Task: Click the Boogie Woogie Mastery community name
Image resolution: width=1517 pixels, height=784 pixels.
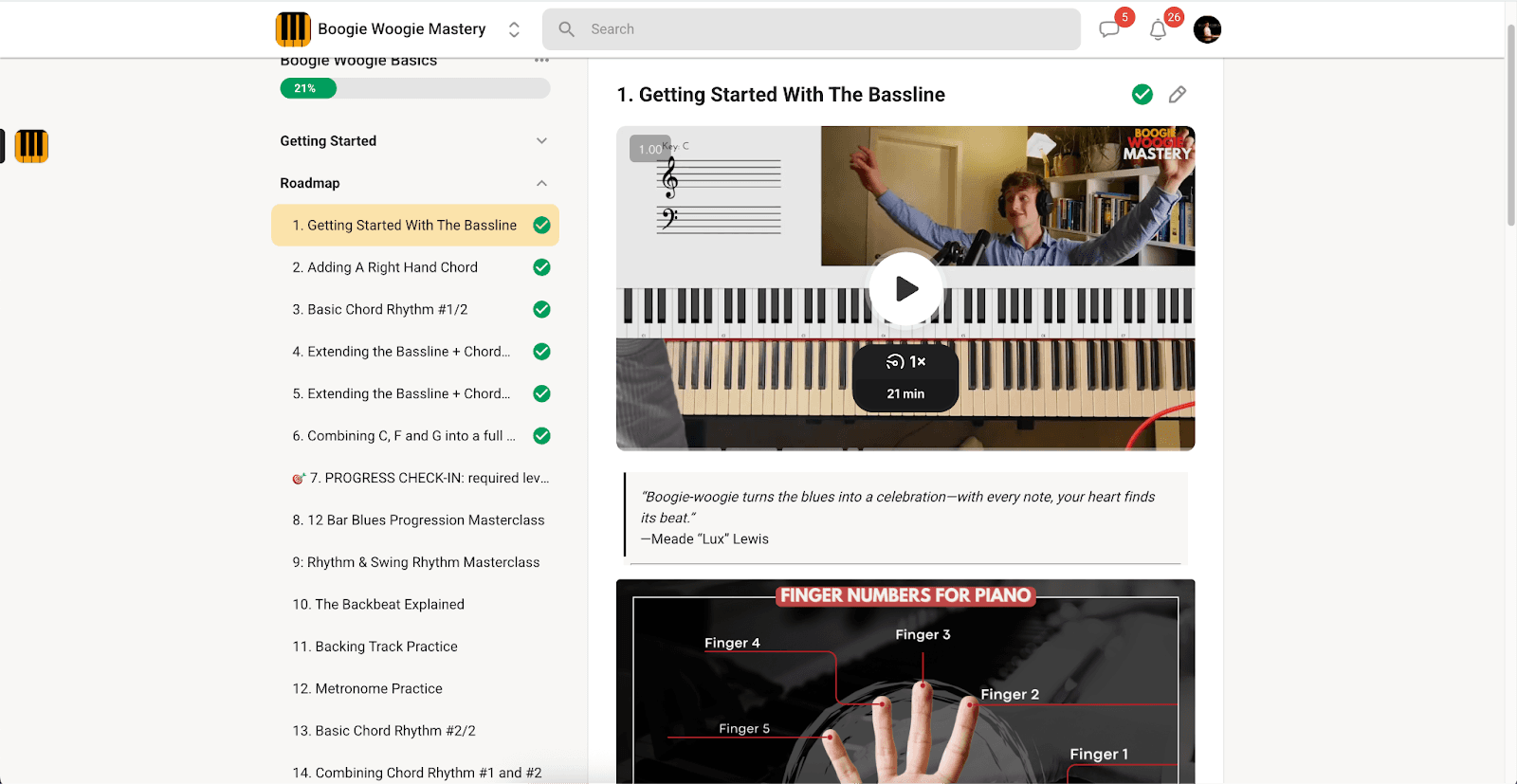Action: [x=402, y=29]
